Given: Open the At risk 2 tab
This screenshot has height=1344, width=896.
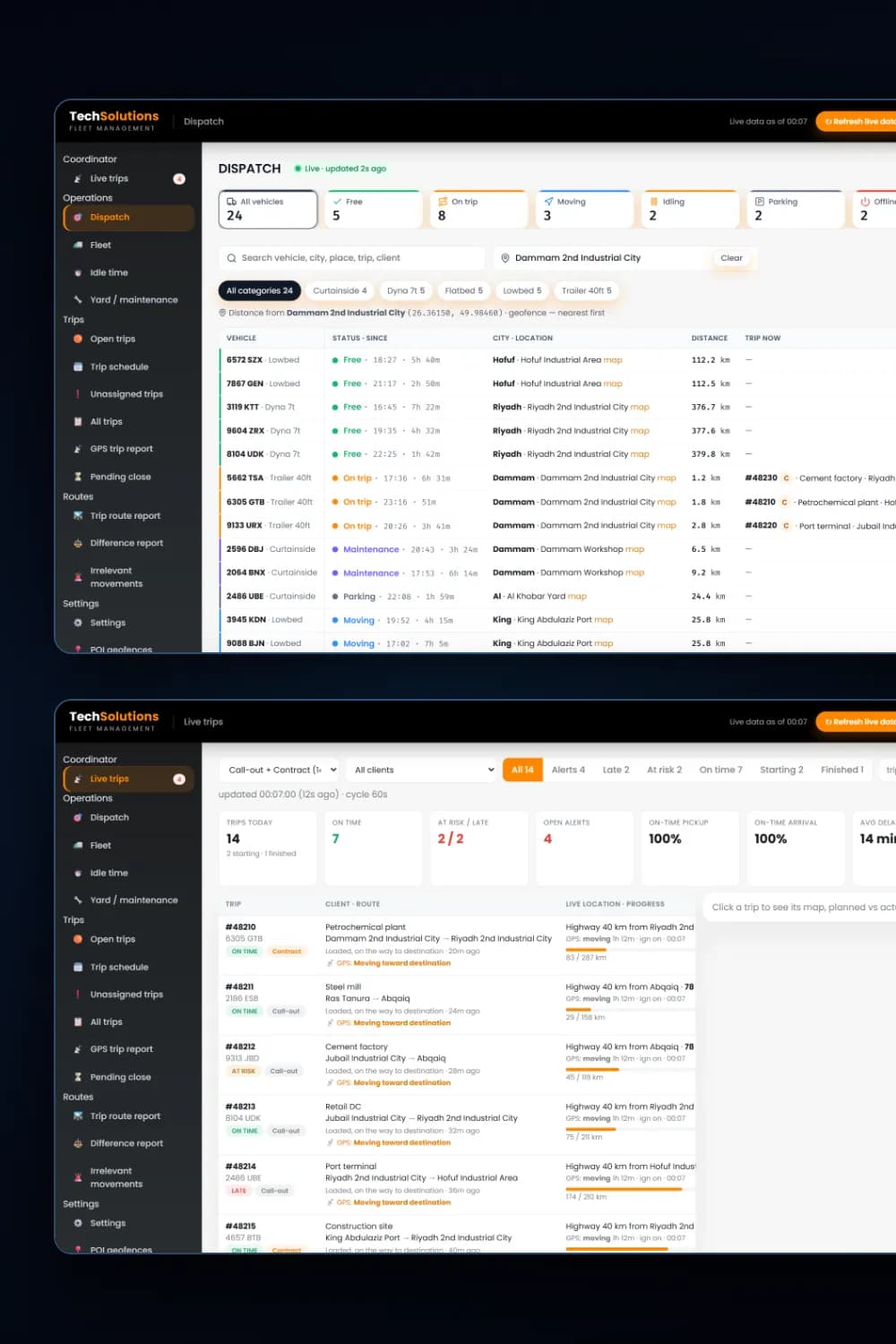Looking at the screenshot, I should click(x=664, y=770).
